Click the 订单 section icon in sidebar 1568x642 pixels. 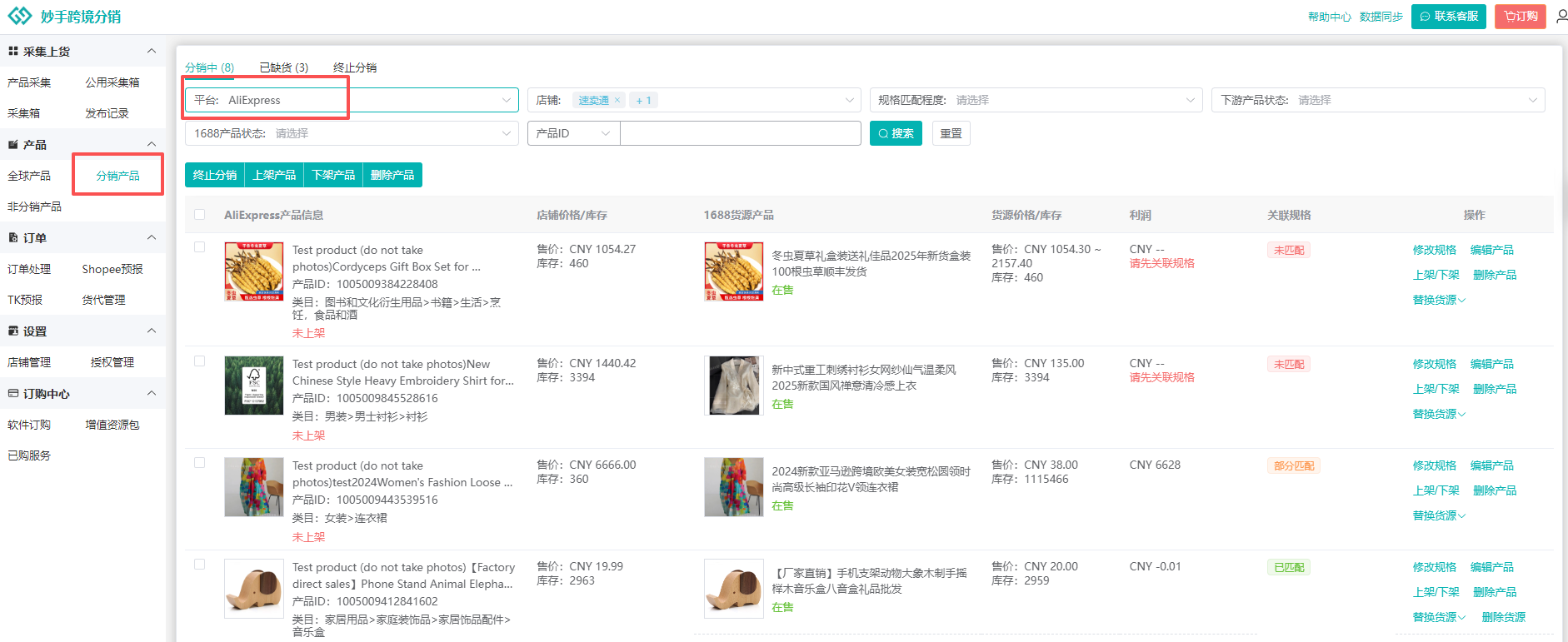12,238
